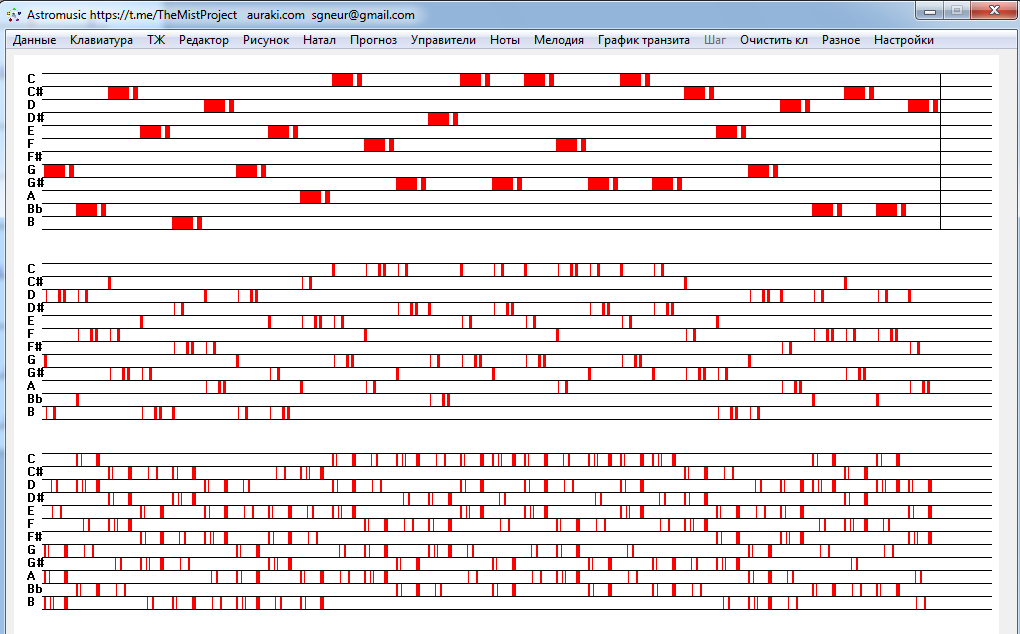
Task: Open the Настройки settings menu
Action: (904, 40)
